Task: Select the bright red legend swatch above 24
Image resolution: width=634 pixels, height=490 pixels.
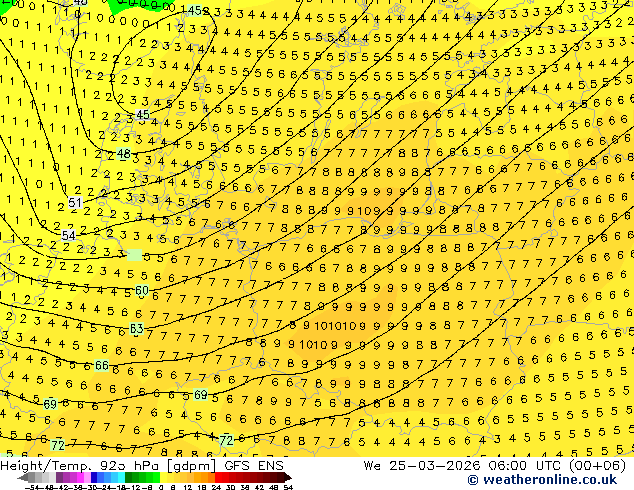Action: pos(218,478)
